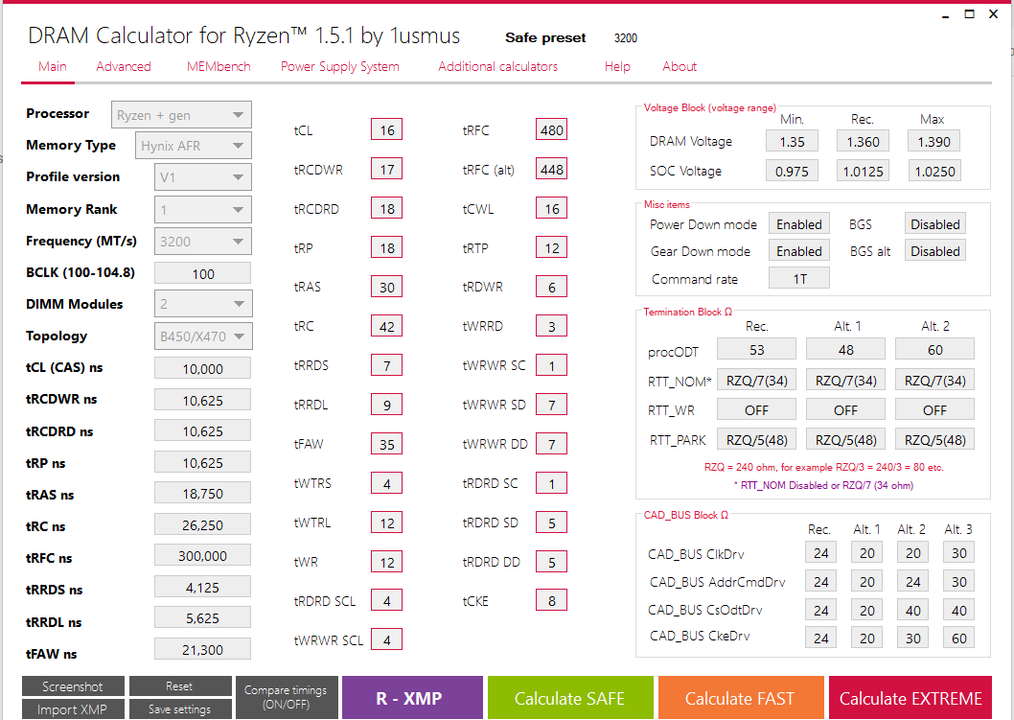Select the tCKE timing value box
Screen dimensions: 1014x720
[552, 601]
